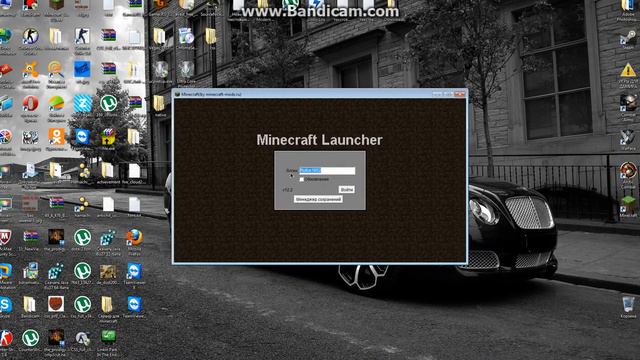Open the achievement folder icon

pyautogui.click(x=108, y=171)
